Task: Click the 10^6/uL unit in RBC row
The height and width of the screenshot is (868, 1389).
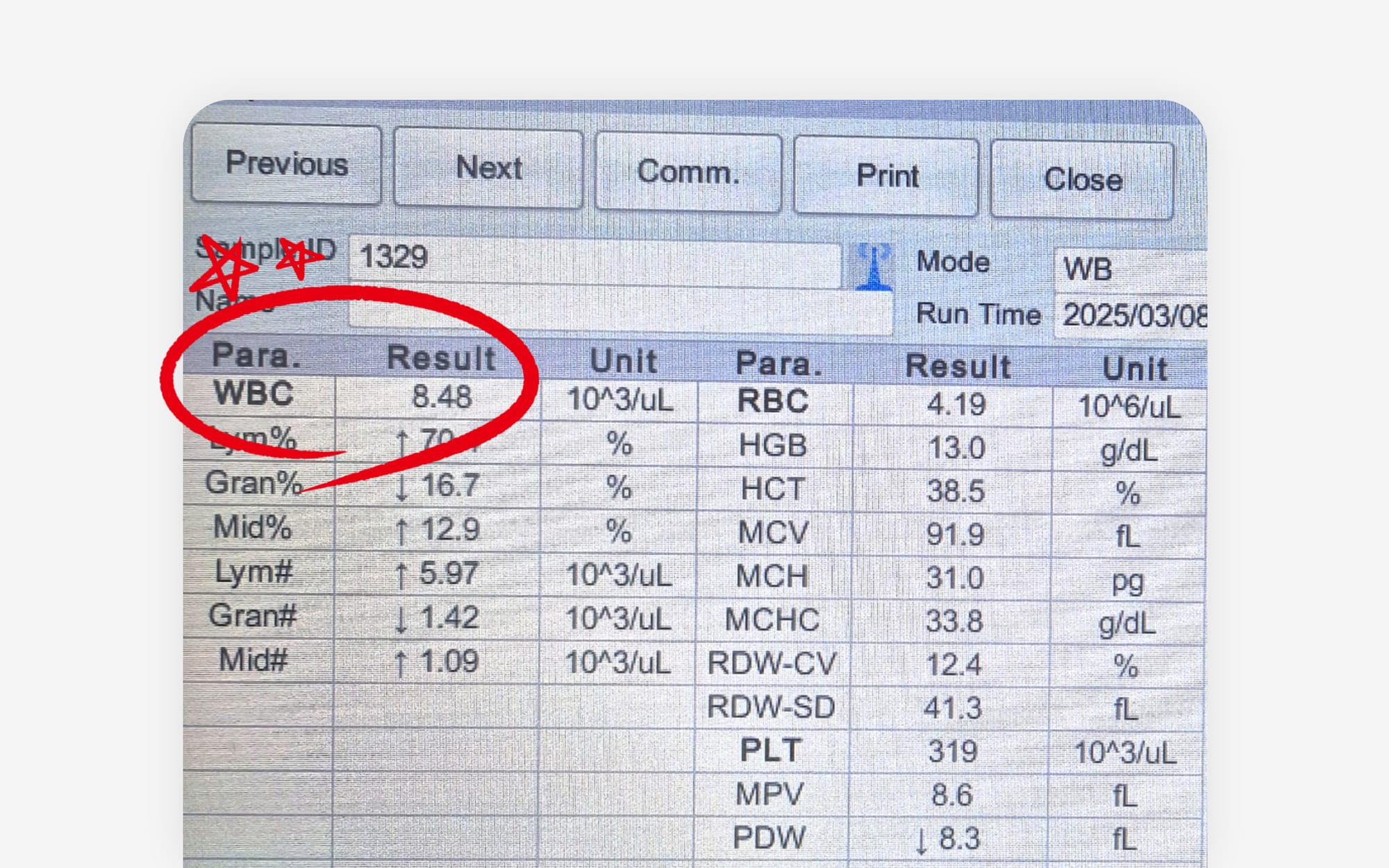Action: (1129, 406)
